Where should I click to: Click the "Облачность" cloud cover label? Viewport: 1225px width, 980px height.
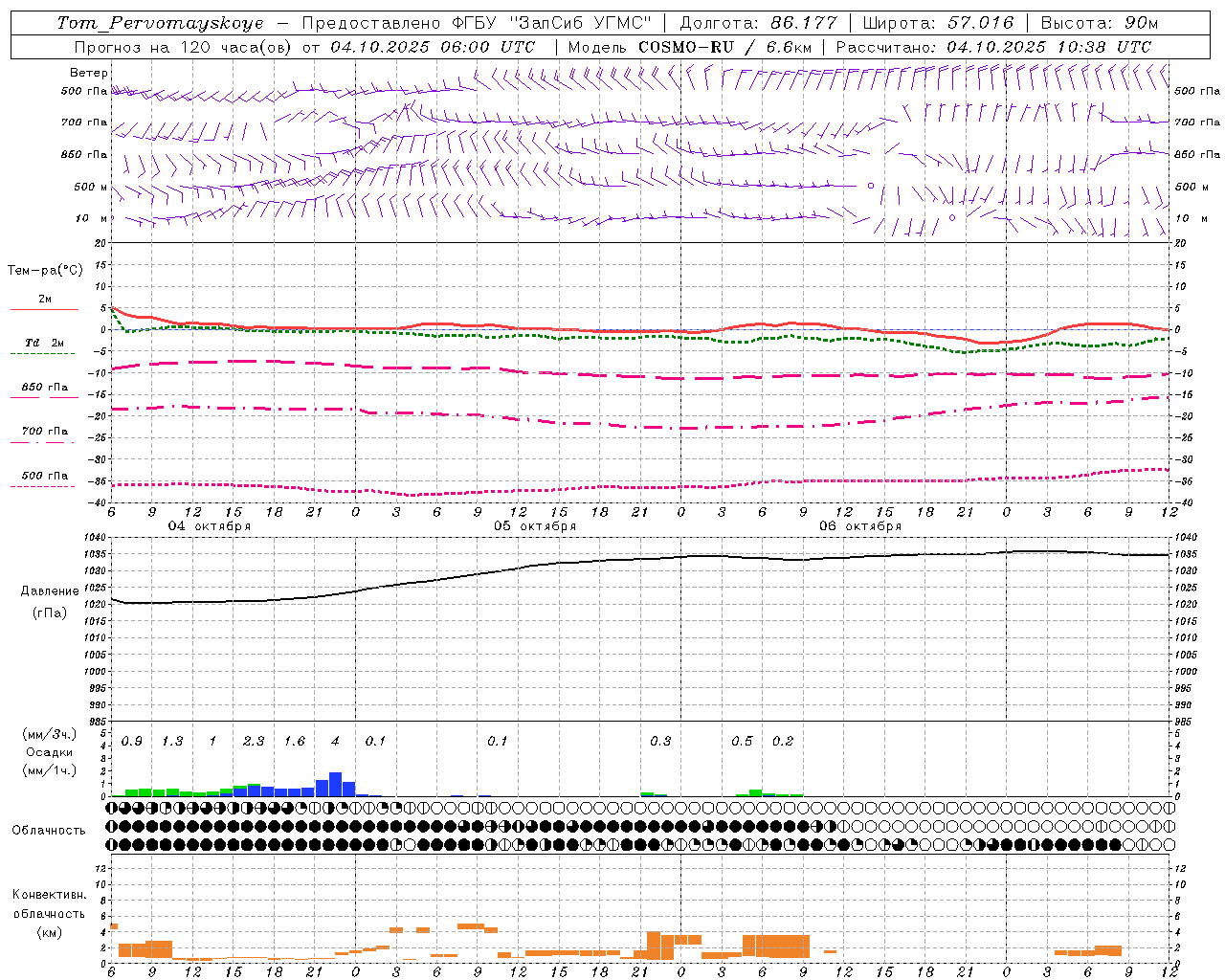pos(49,831)
